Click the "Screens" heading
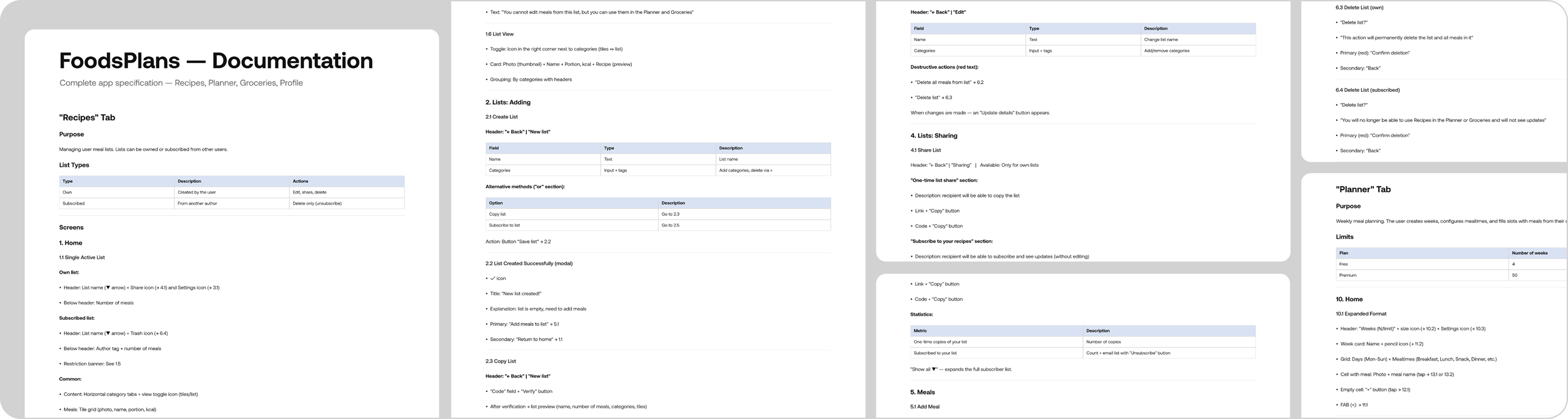1568x419 pixels. pyautogui.click(x=71, y=228)
